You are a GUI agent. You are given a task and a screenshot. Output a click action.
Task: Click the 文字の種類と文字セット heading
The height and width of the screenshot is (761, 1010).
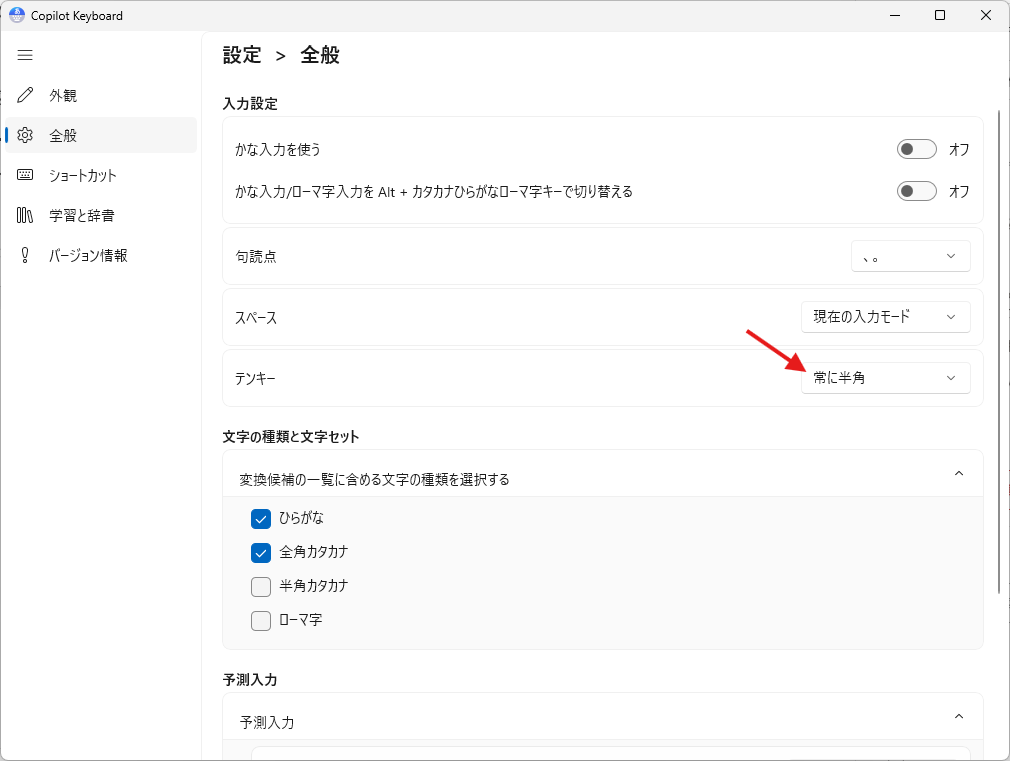(x=291, y=437)
